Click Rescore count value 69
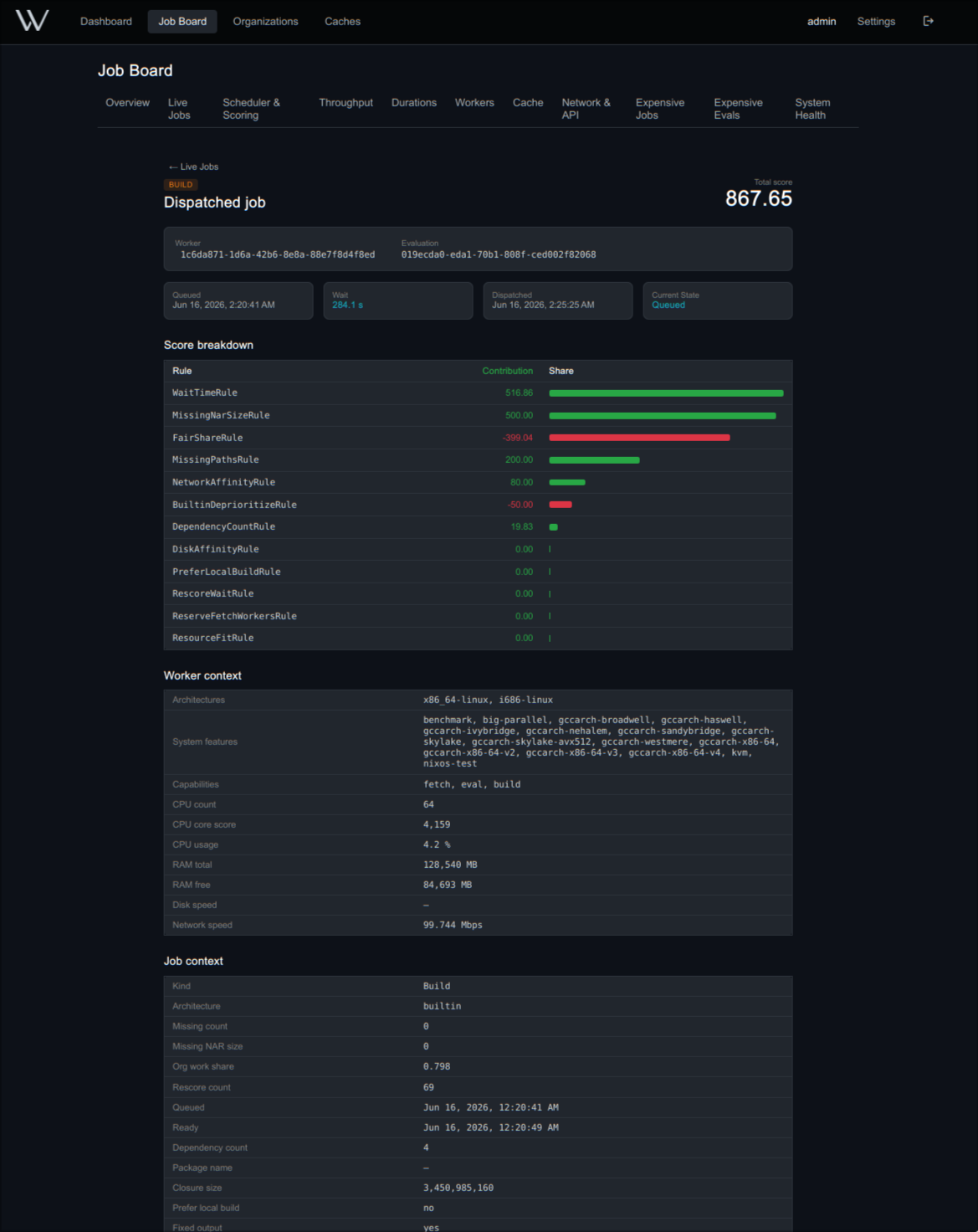978x1232 pixels. [428, 1087]
